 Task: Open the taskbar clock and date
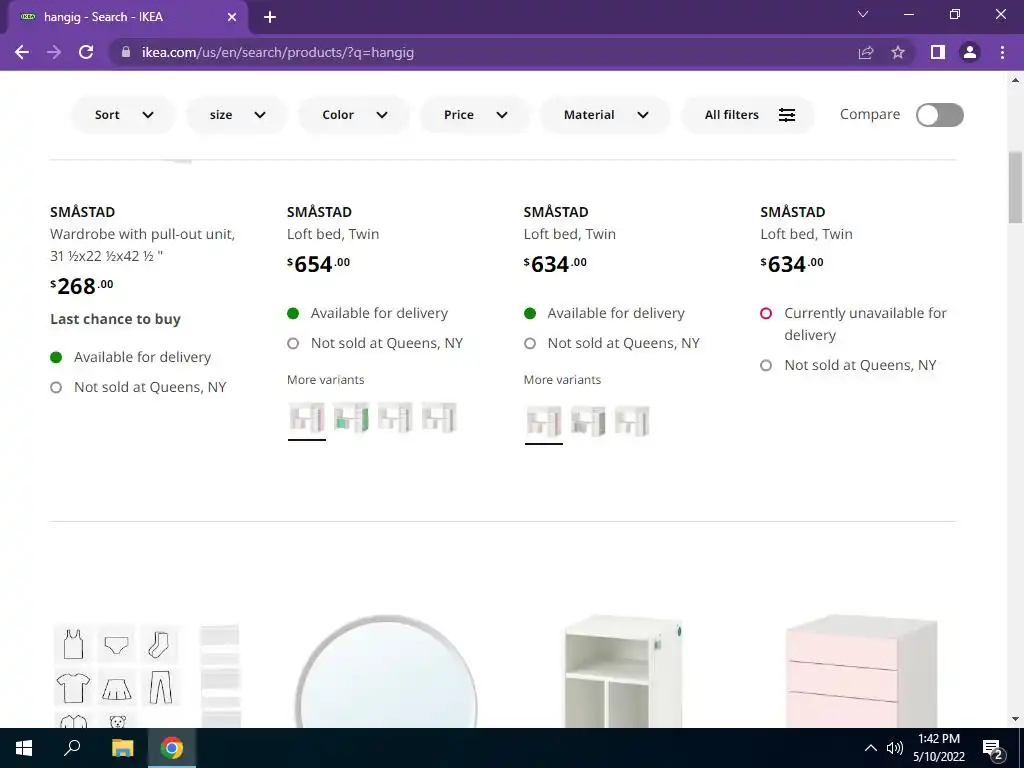pyautogui.click(x=938, y=748)
